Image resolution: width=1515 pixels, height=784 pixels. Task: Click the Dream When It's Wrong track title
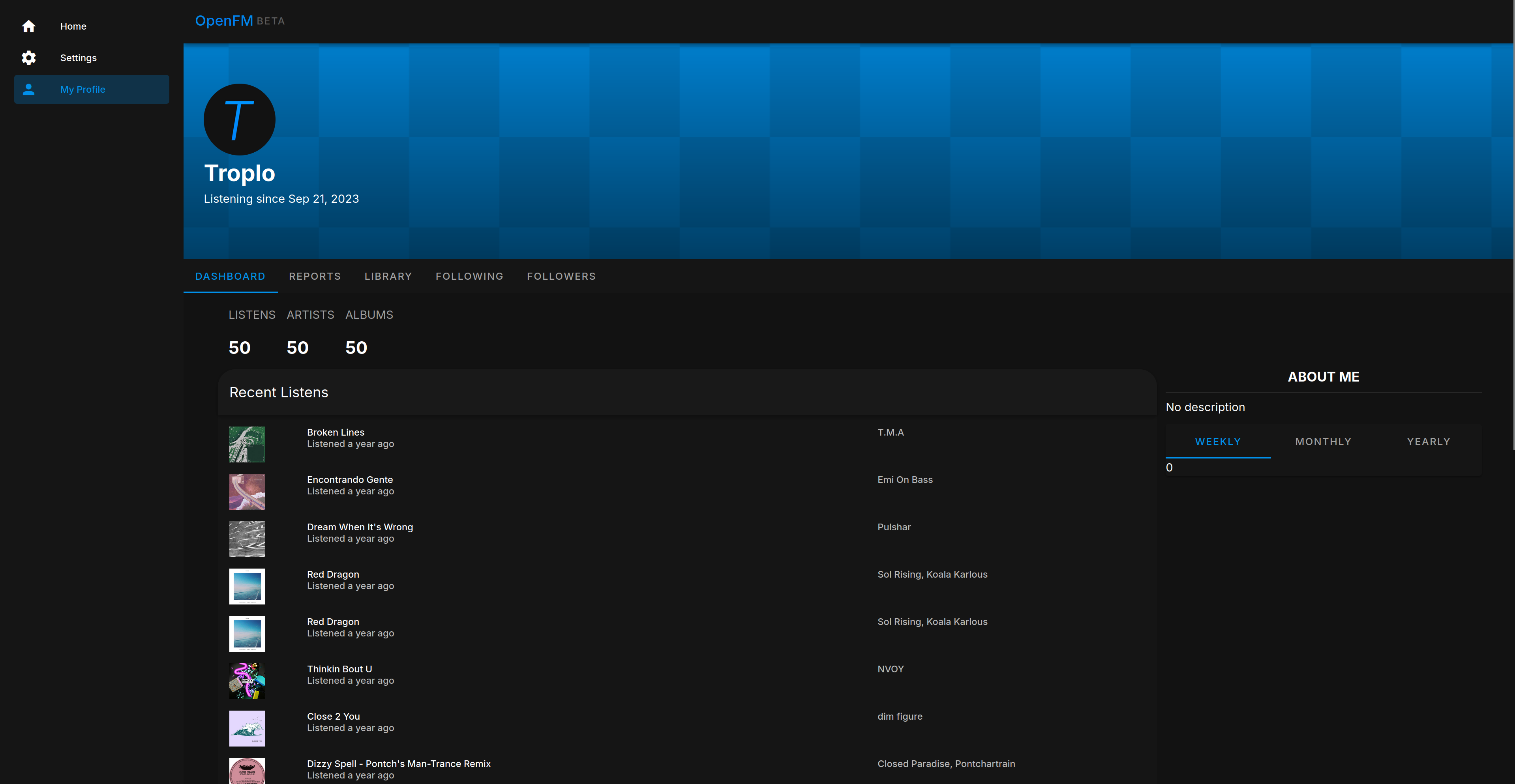click(x=360, y=527)
